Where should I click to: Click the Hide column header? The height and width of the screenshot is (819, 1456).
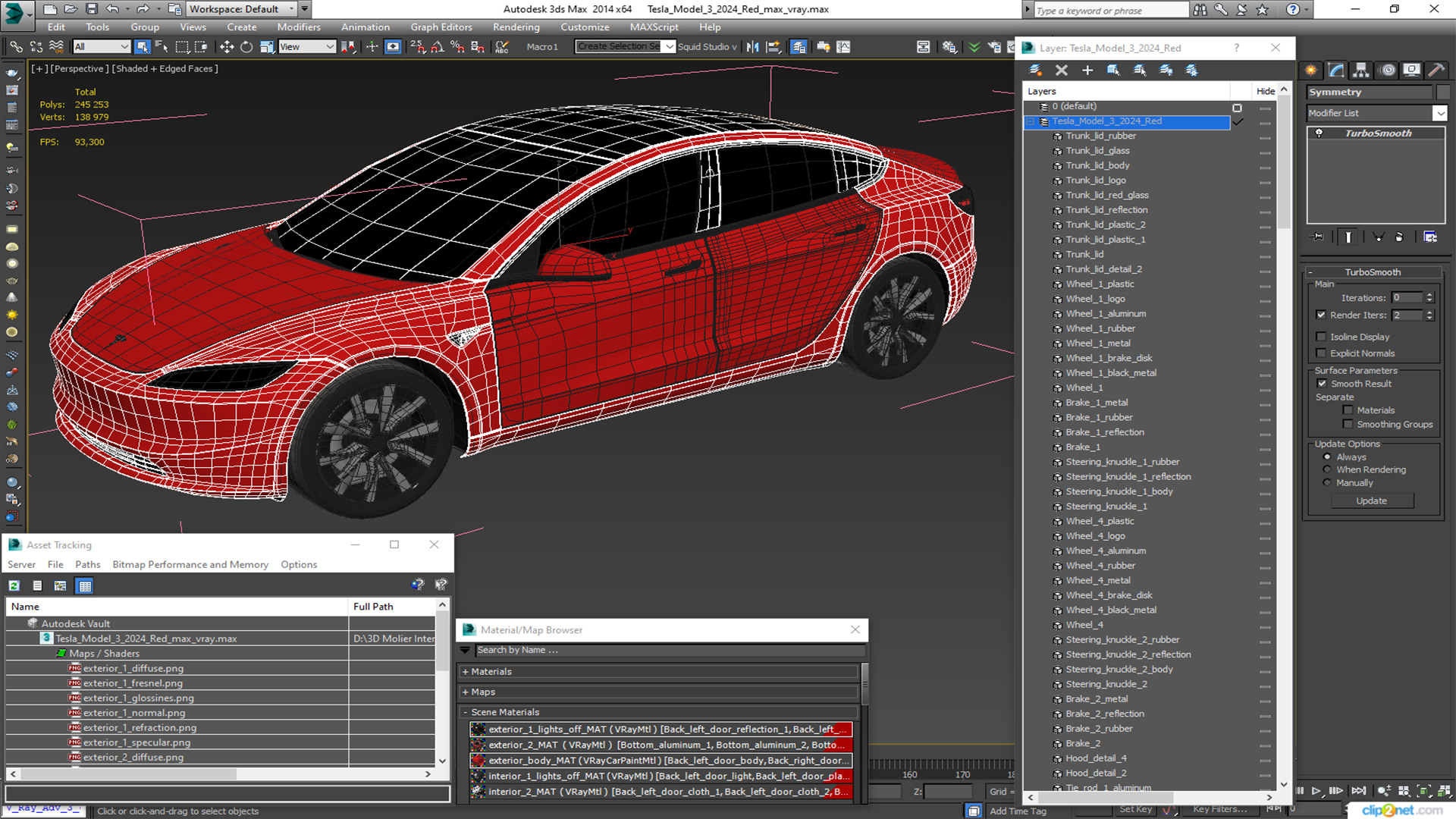1265,91
